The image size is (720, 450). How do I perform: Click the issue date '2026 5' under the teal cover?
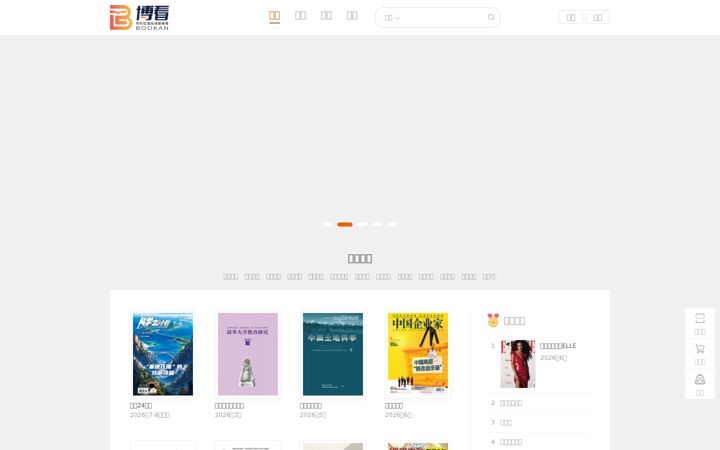click(313, 415)
